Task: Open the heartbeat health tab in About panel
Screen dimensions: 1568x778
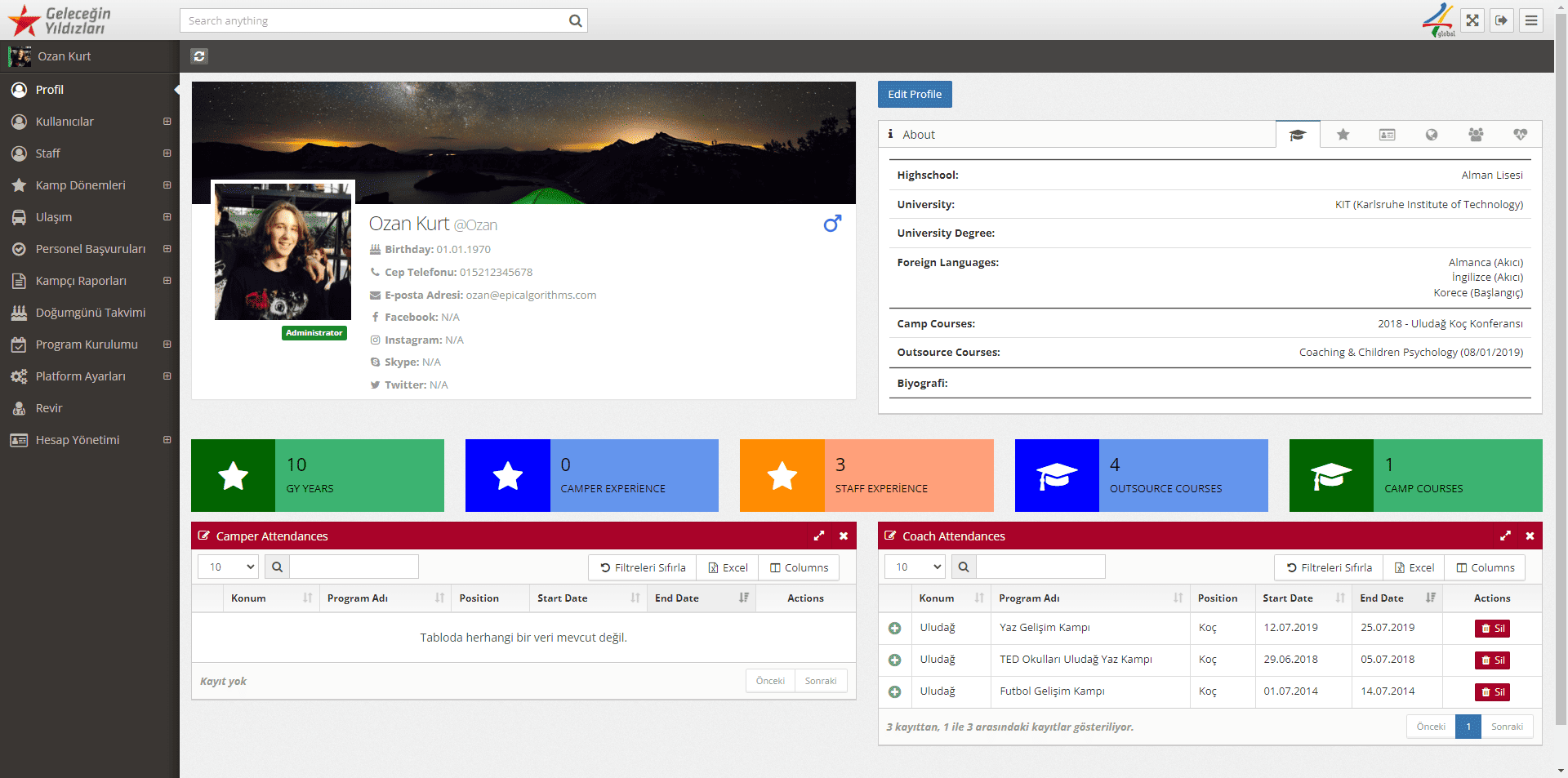Action: (x=1520, y=135)
